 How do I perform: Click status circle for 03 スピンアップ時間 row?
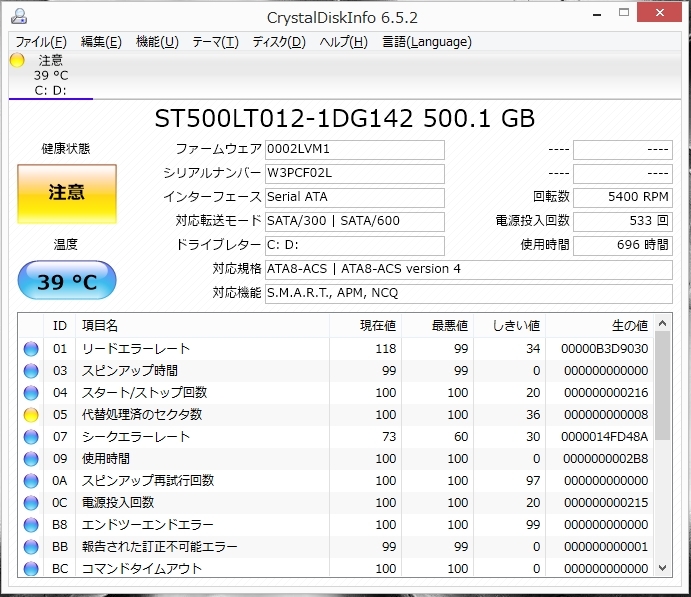click(x=31, y=371)
